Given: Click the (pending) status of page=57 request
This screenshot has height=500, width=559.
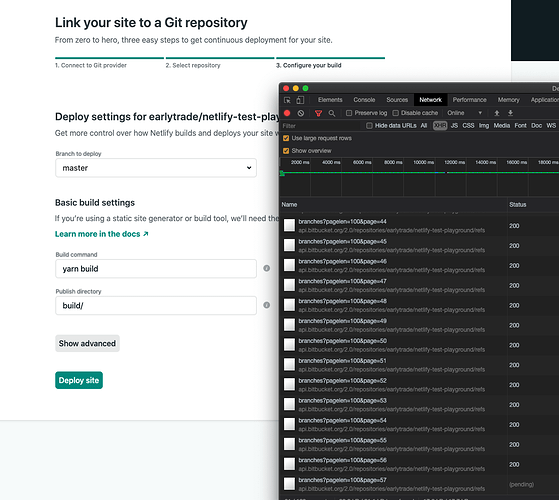Looking at the screenshot, I should [x=522, y=484].
